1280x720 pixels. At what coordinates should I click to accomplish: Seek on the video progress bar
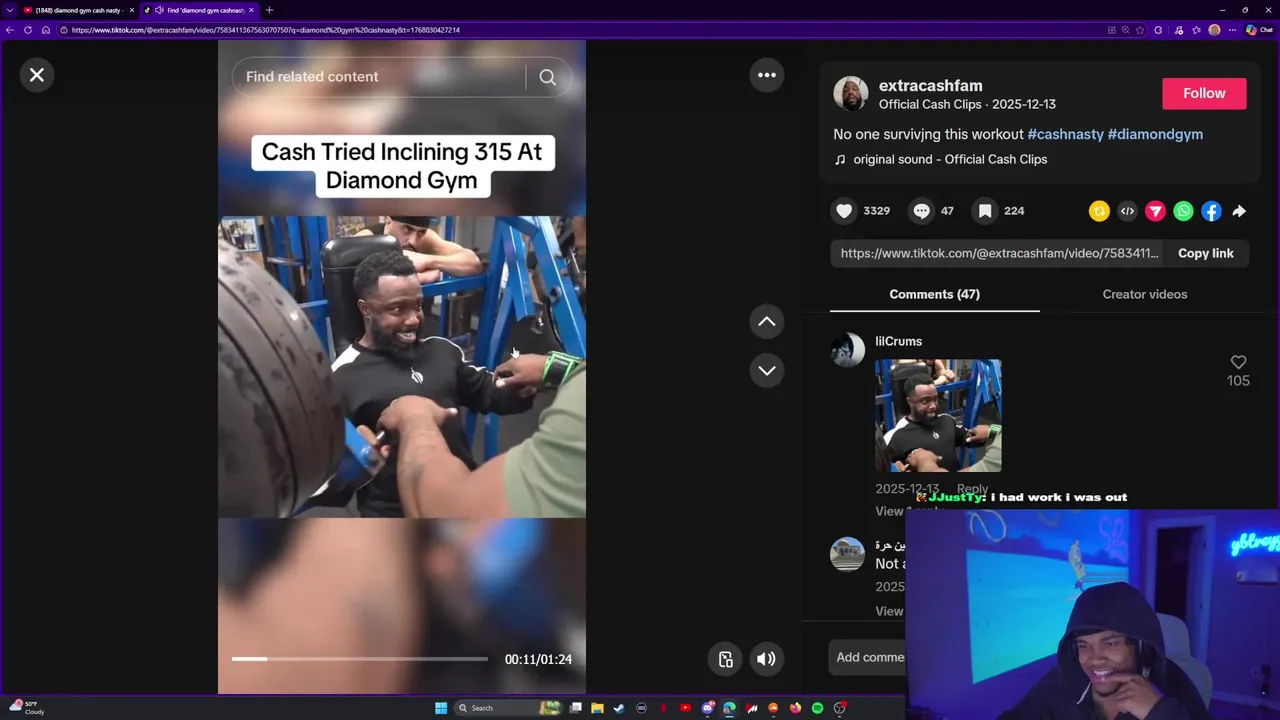tap(360, 659)
